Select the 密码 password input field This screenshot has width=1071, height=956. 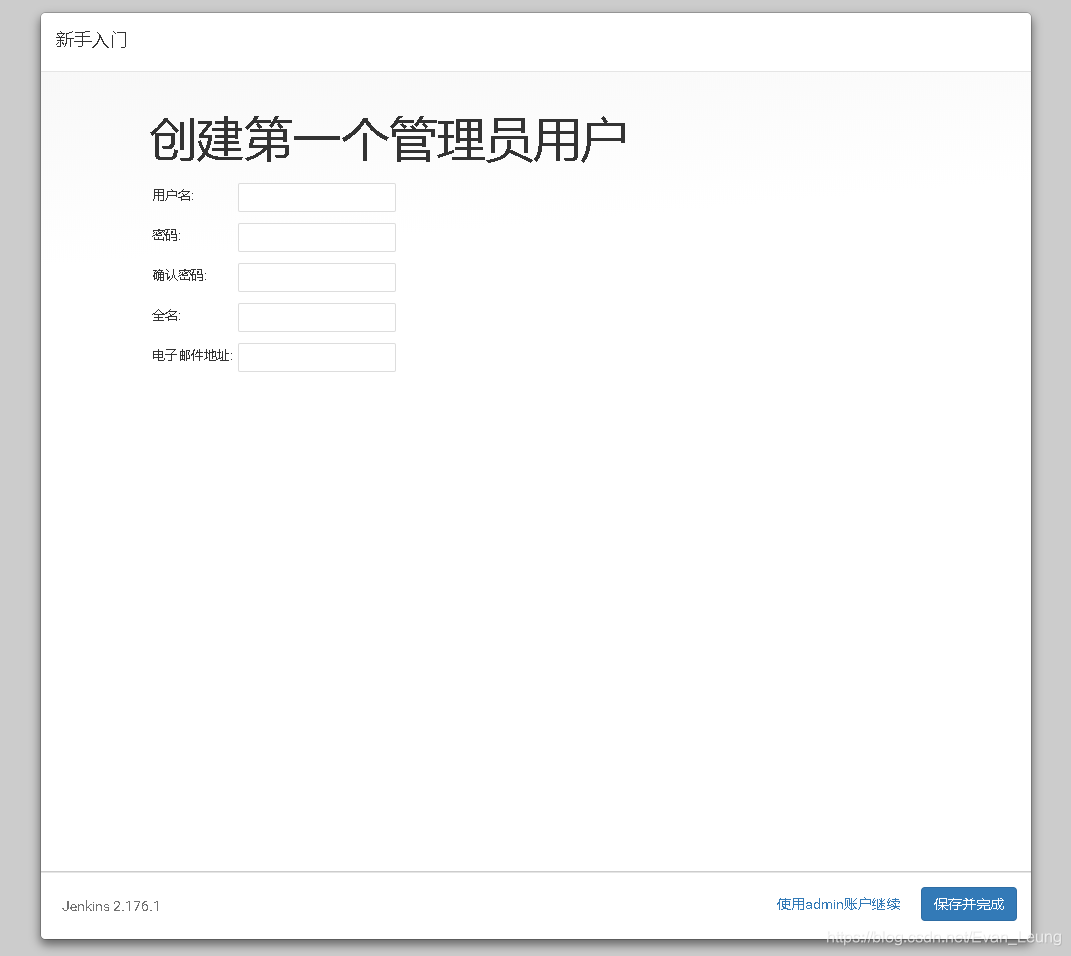[316, 237]
